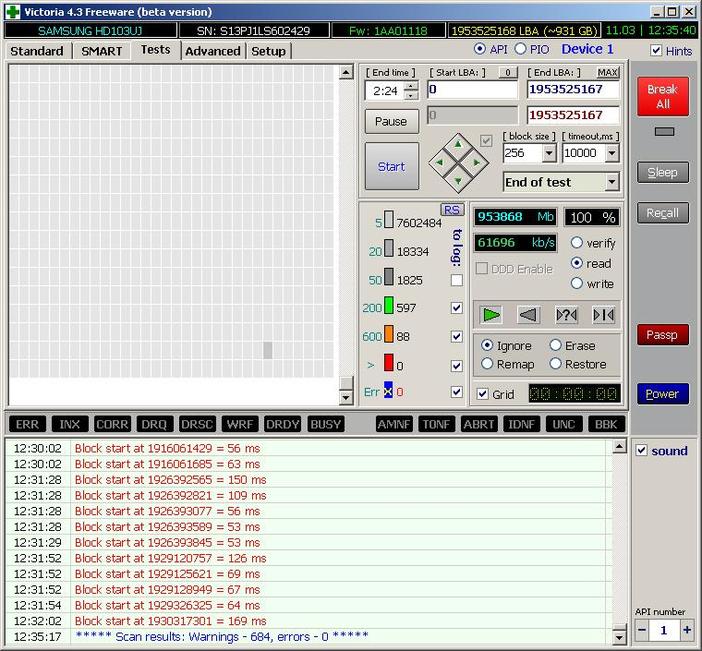Click the left arrow in the diamond navigator

tap(440, 163)
